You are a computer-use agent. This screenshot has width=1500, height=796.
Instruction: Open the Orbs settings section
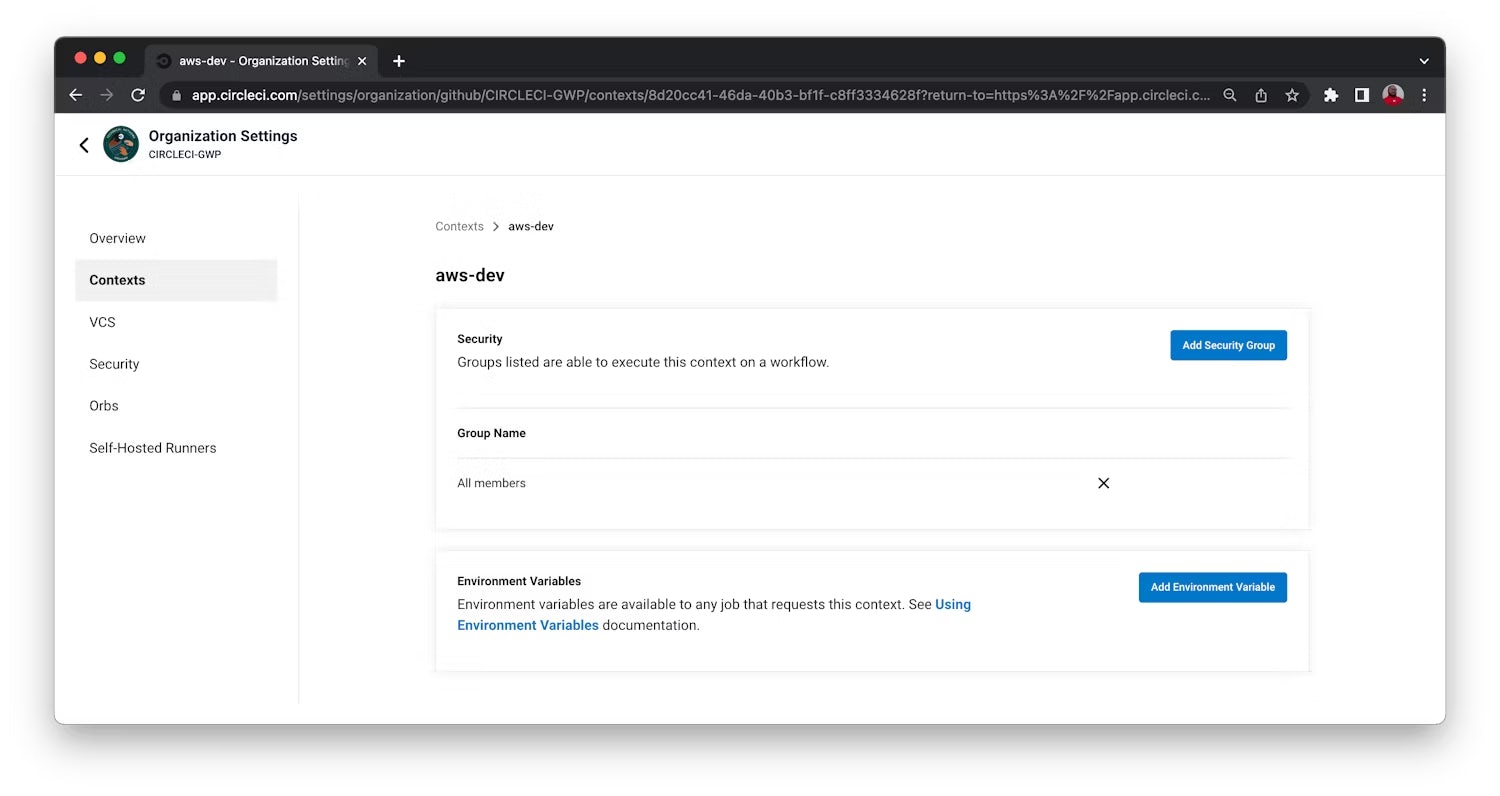(x=103, y=406)
